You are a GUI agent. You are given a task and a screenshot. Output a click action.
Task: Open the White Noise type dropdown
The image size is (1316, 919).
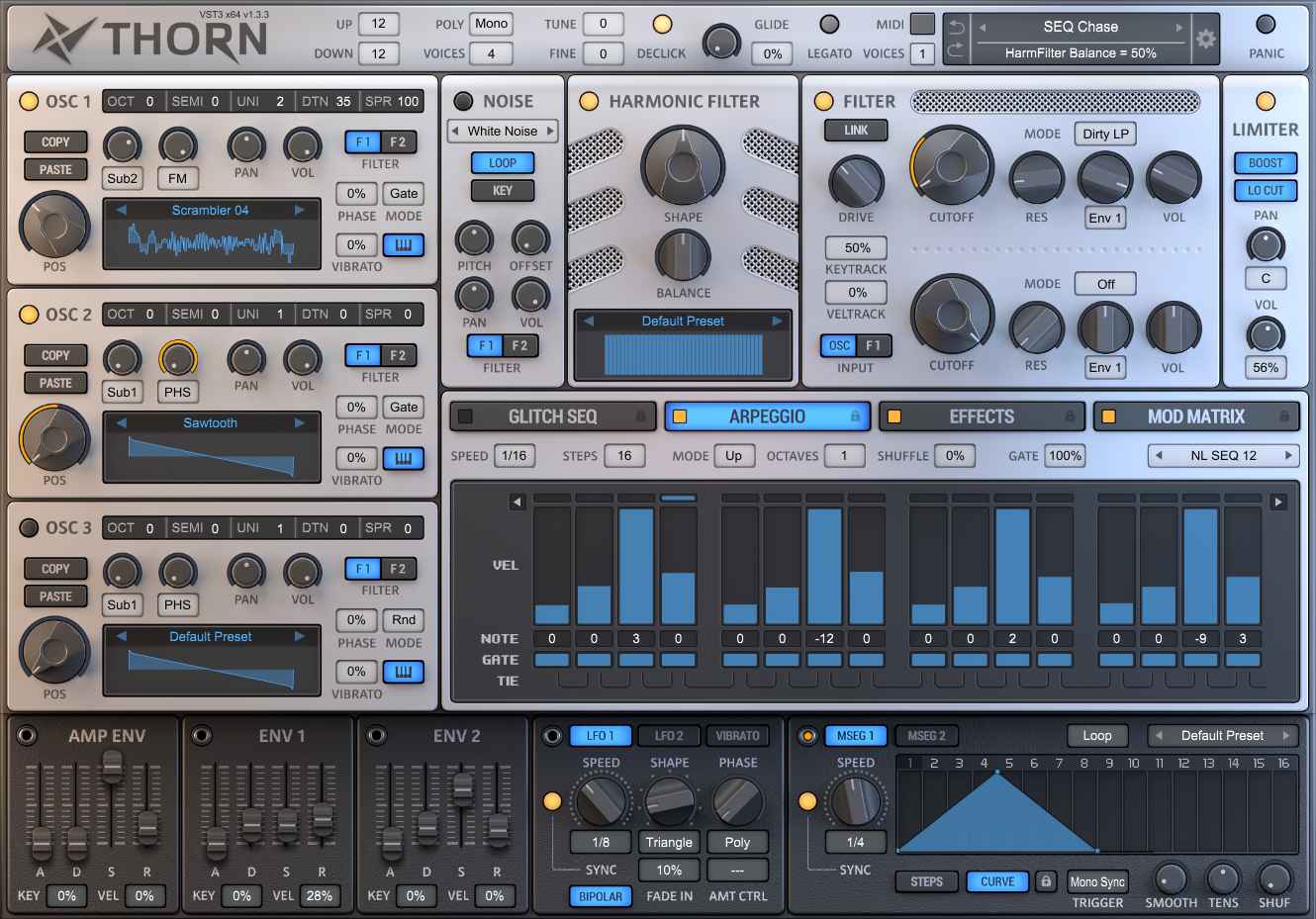(502, 131)
